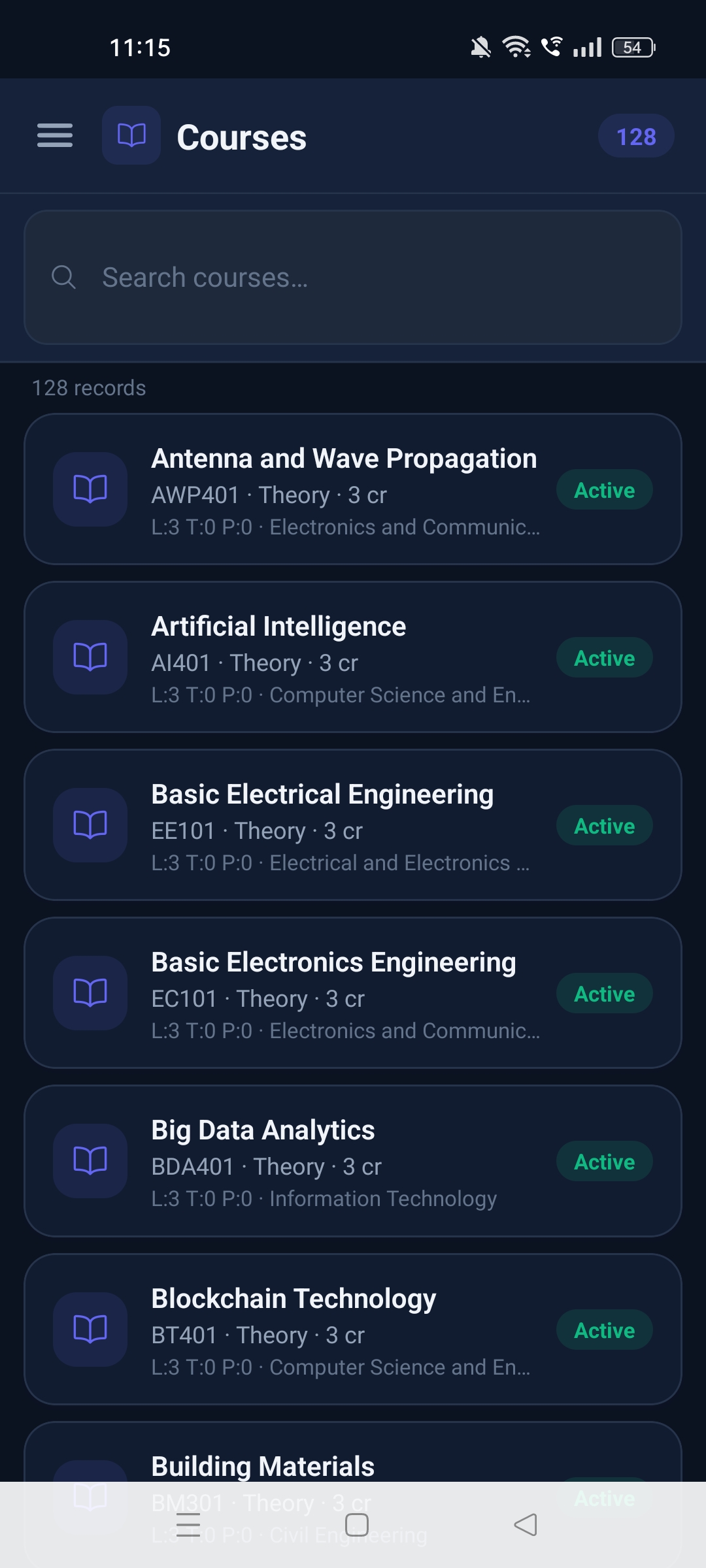Tap the Artificial Intelligence book icon

(x=90, y=657)
